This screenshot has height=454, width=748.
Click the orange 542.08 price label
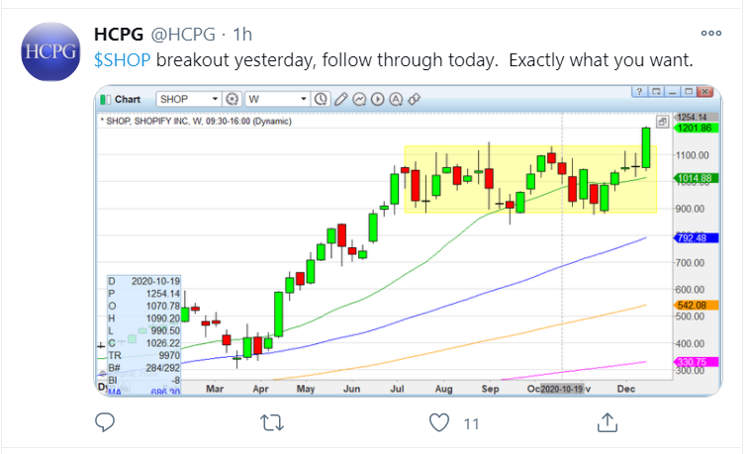click(x=695, y=305)
